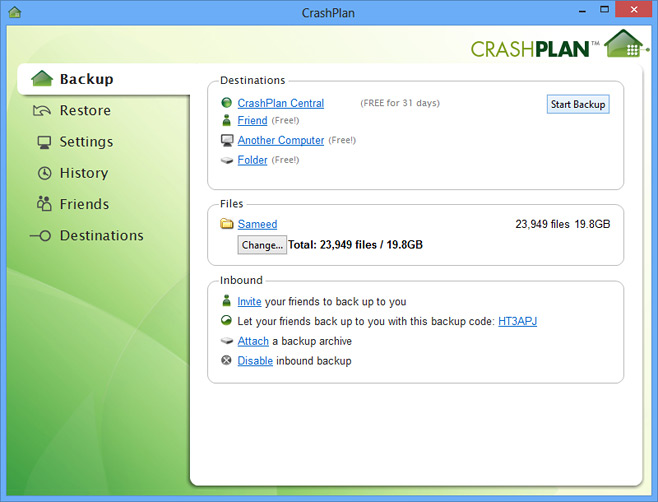
Task: Minimize the CrashPlan window
Action: click(x=582, y=10)
